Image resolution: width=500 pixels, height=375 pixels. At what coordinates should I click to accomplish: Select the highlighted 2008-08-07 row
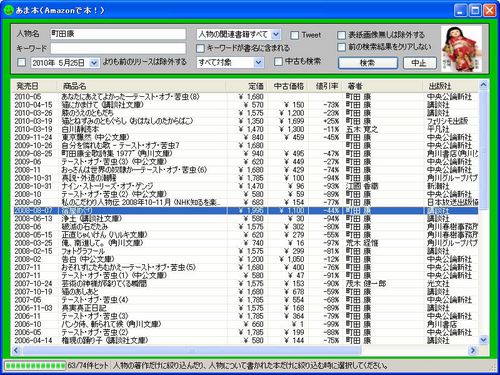coord(246,210)
